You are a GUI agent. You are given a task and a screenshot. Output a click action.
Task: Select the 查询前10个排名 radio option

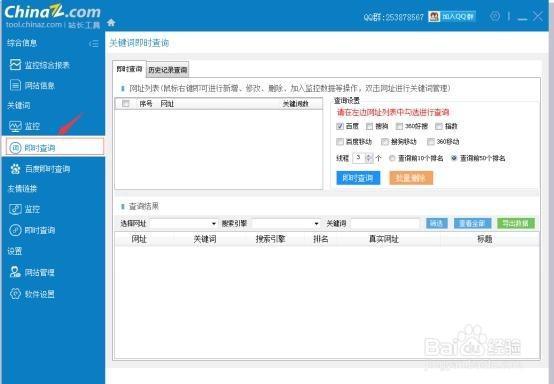tap(391, 158)
